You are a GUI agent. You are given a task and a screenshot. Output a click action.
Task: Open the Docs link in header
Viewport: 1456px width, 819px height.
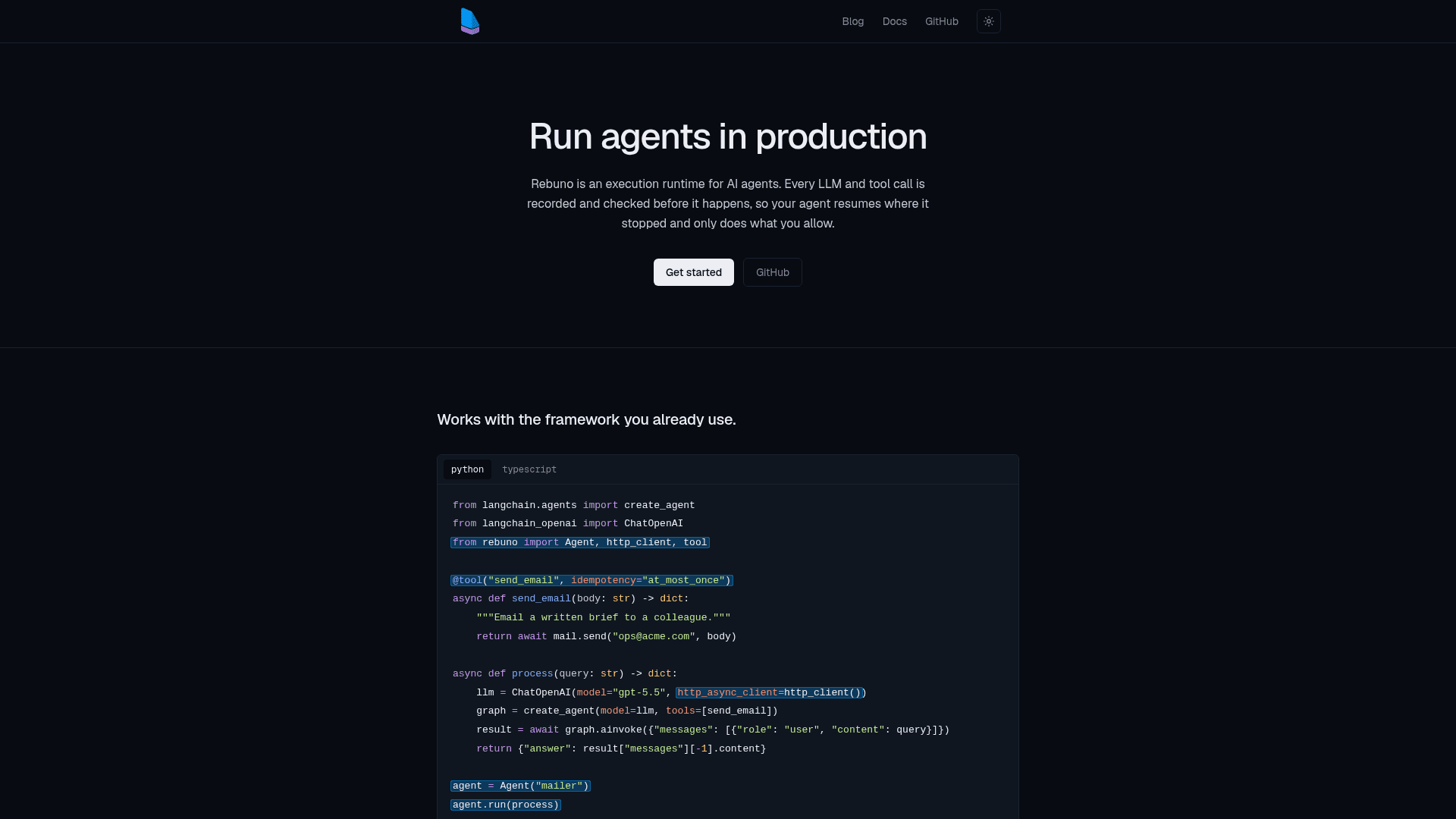pyautogui.click(x=895, y=21)
